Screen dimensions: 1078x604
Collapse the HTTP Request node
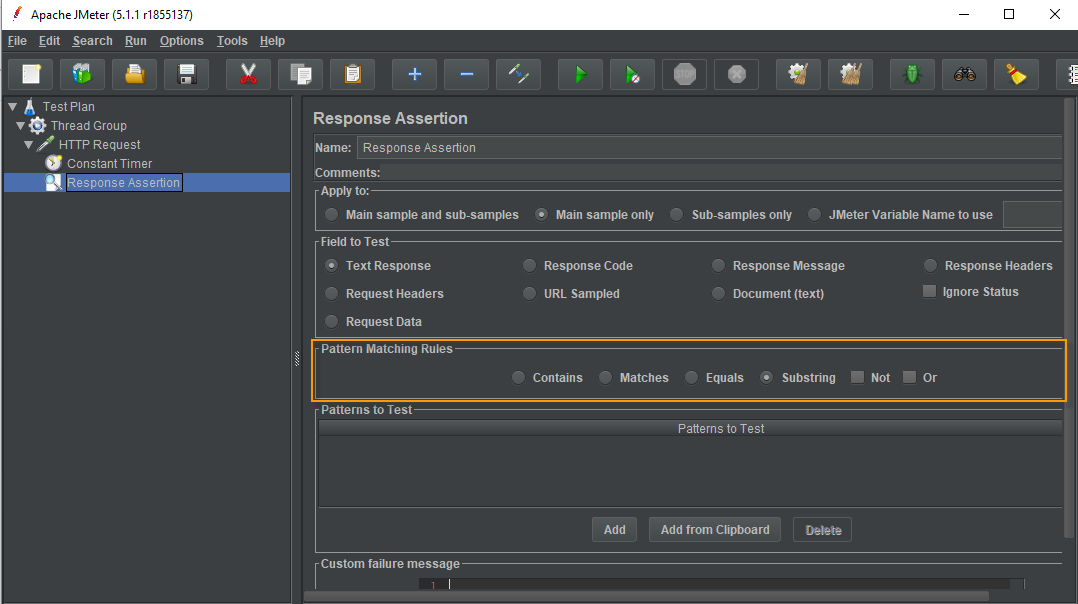click(29, 144)
